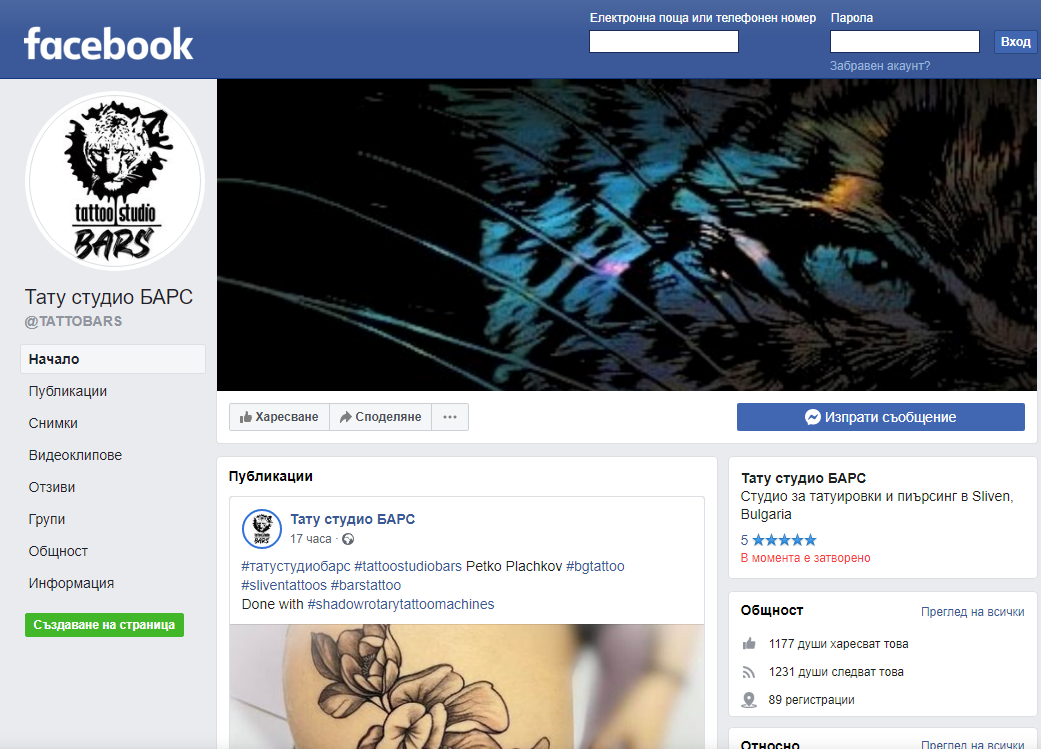The image size is (1041, 749).
Task: Click the followers RSS feed icon
Action: point(749,672)
